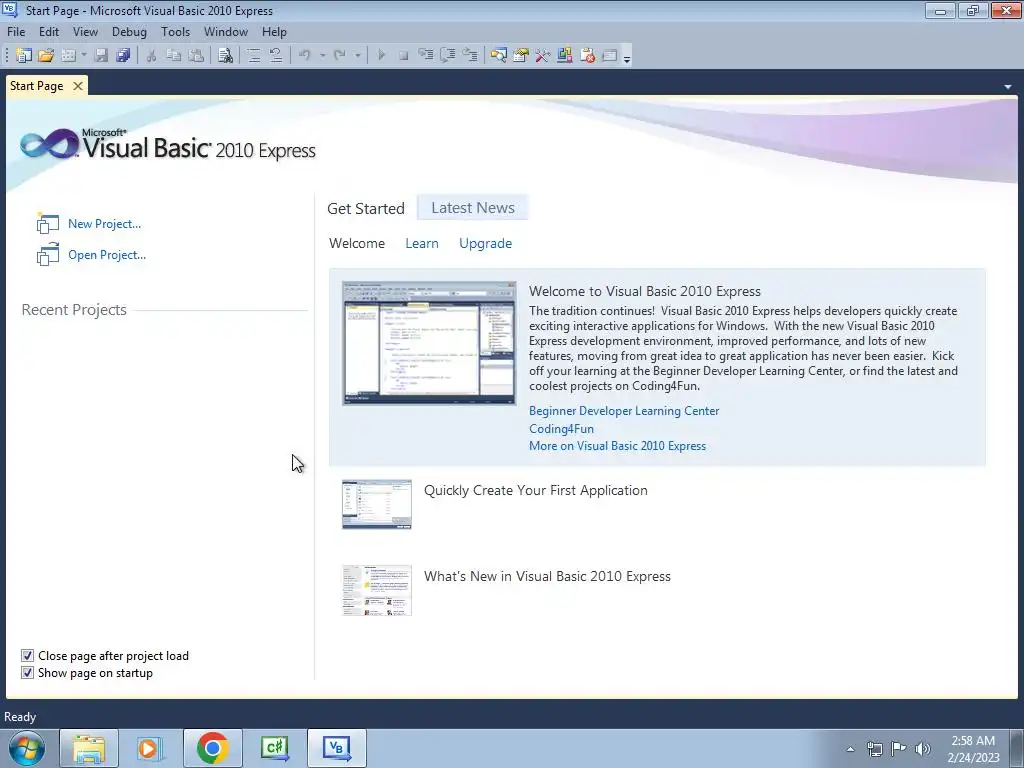Close the Start Page tab
1024x768 pixels.
[78, 86]
